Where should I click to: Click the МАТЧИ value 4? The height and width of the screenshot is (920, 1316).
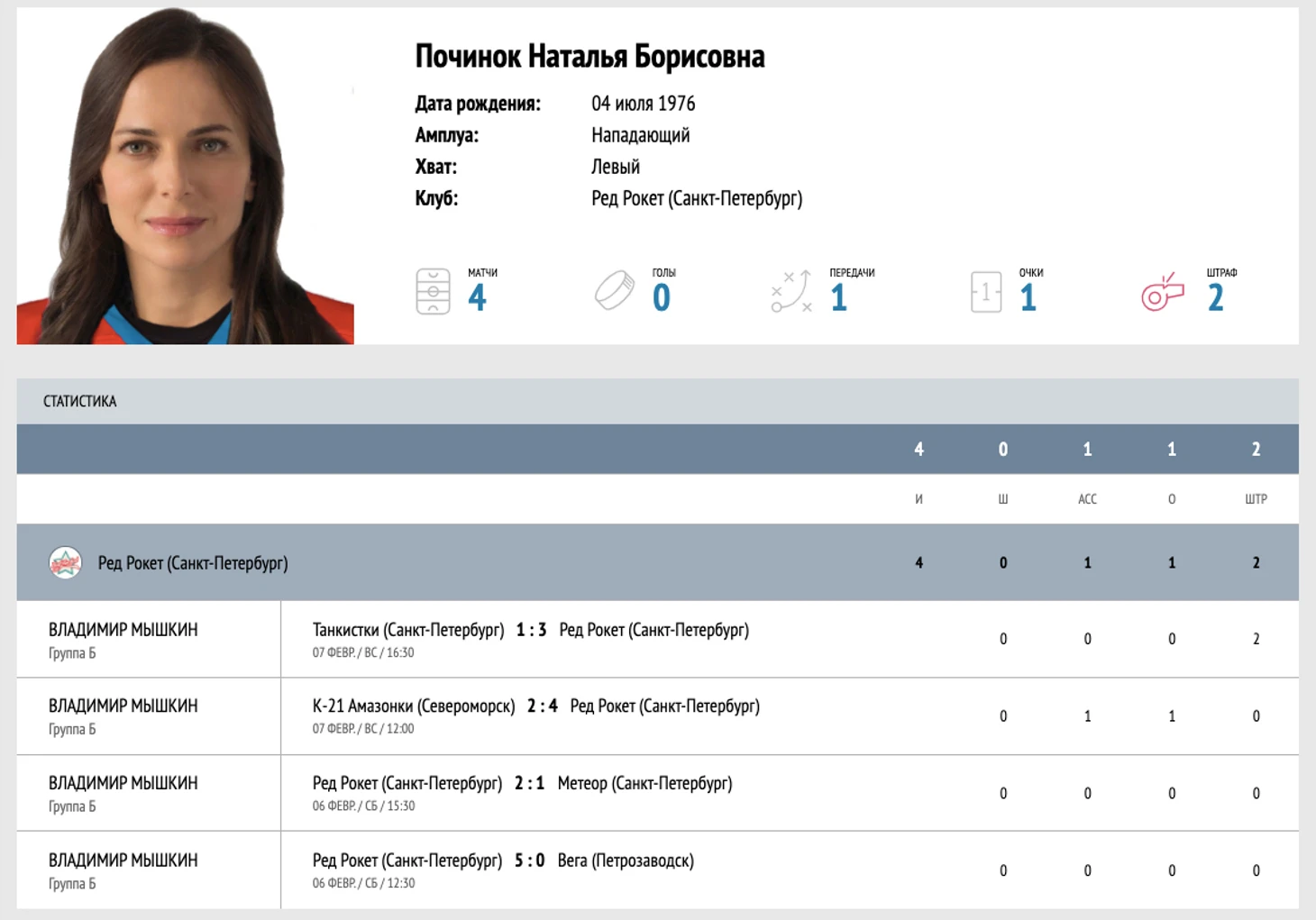coord(478,297)
